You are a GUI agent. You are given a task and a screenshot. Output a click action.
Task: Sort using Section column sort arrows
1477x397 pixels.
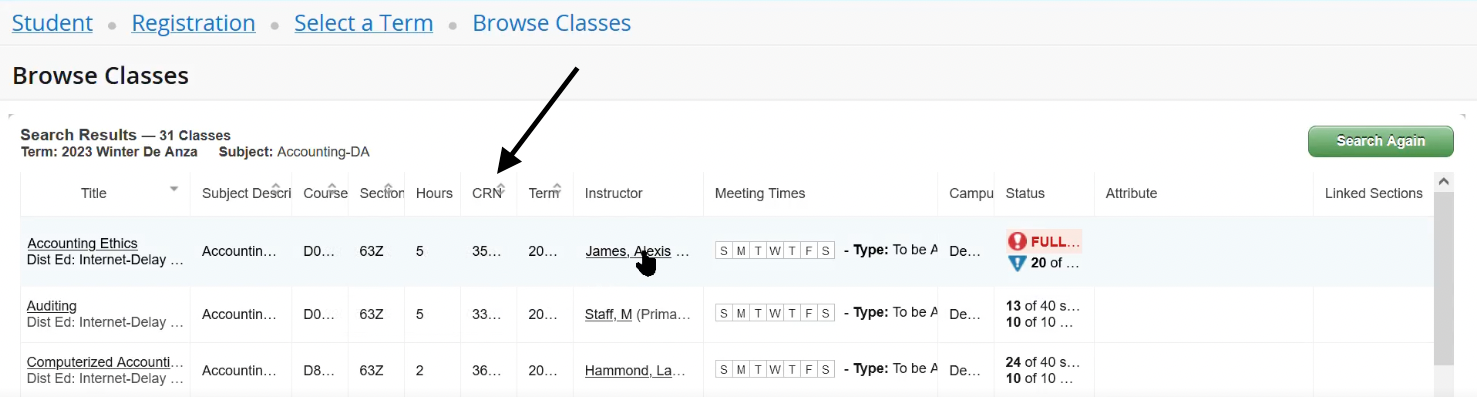point(388,188)
